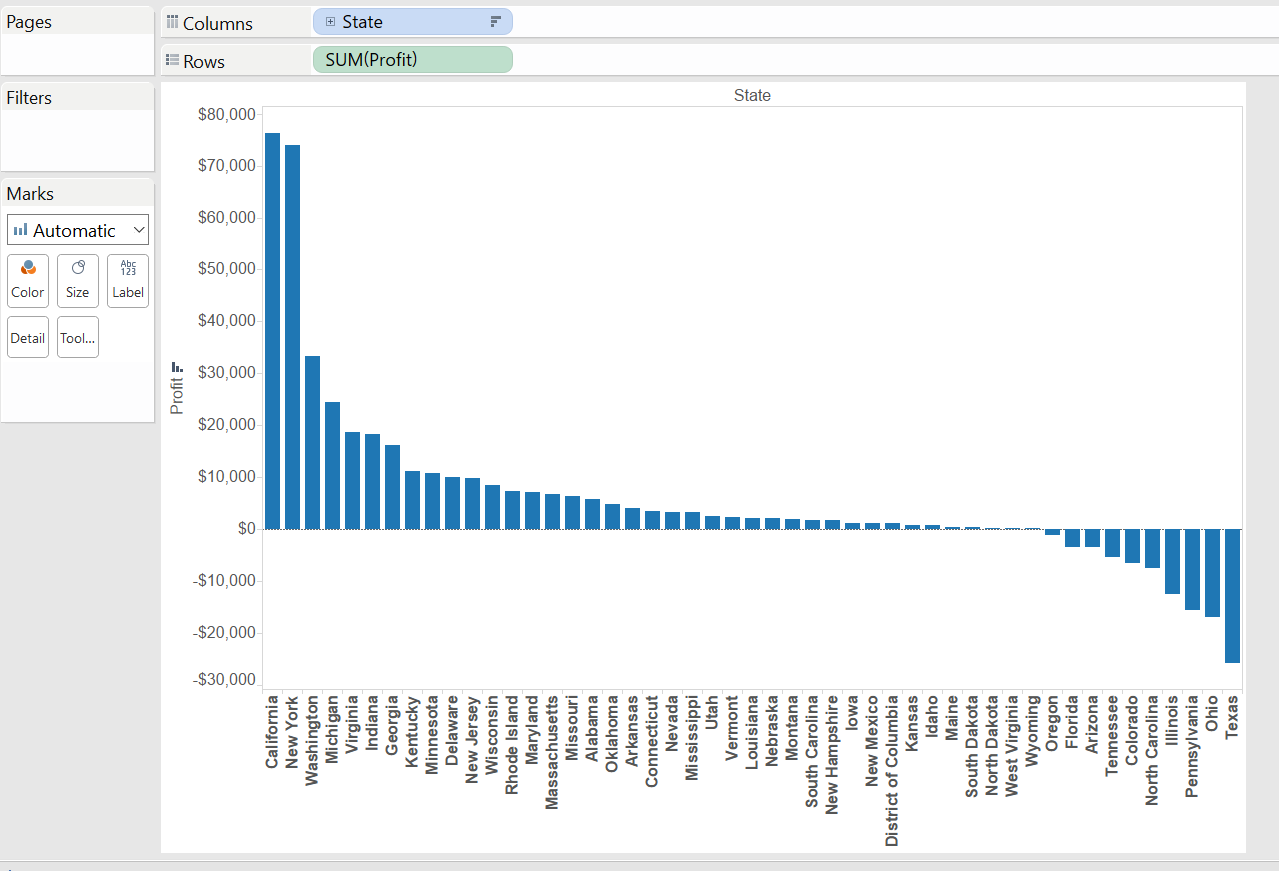Select the Texas negative profit bar
The width and height of the screenshot is (1279, 871).
(1232, 595)
